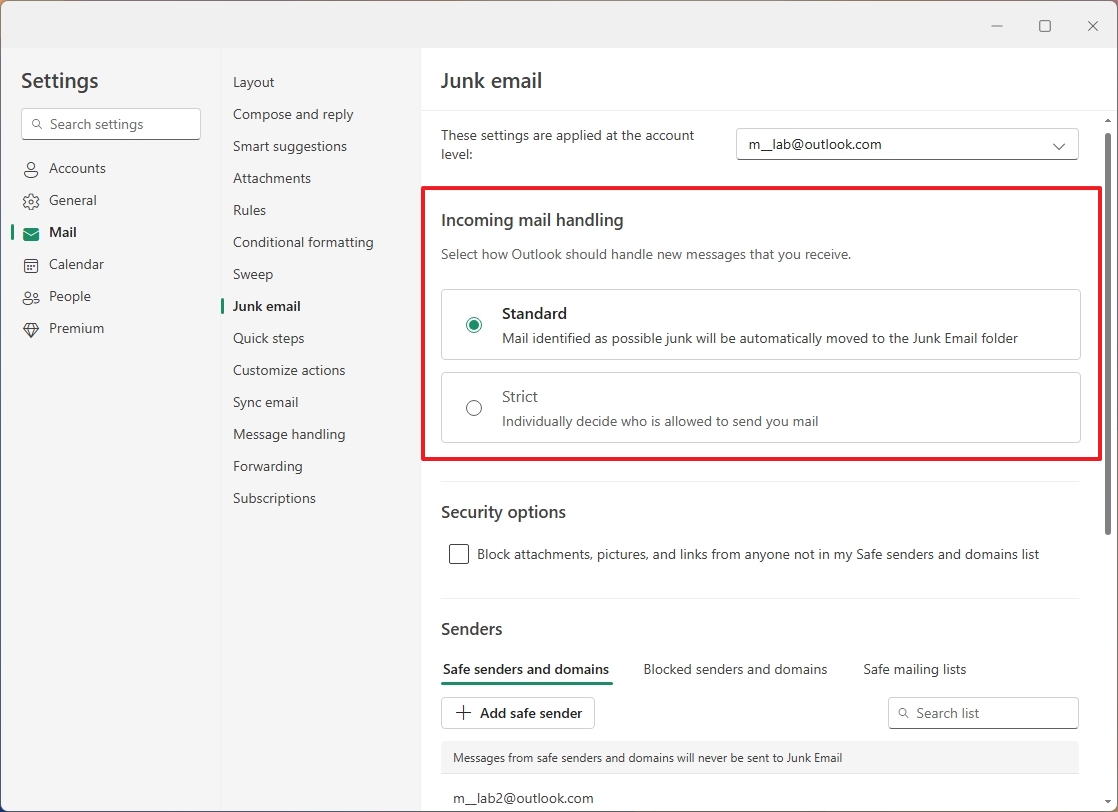Close the Settings window
Screen dimensions: 1118x812
(x=1092, y=26)
